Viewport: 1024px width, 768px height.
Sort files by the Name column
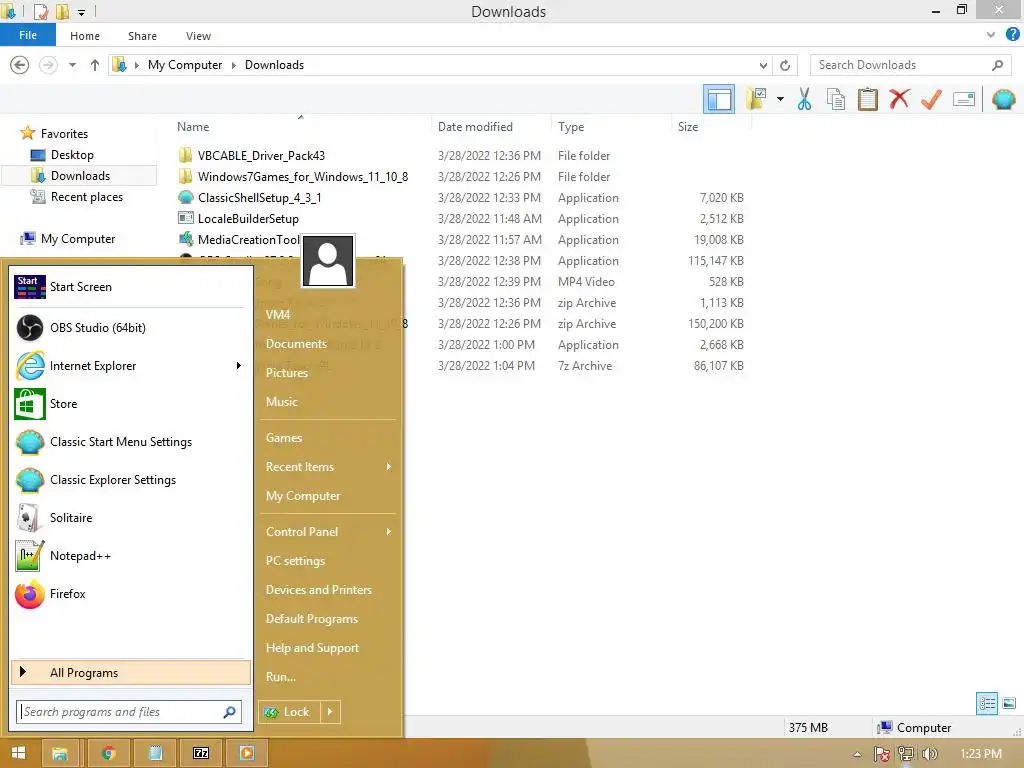click(193, 127)
